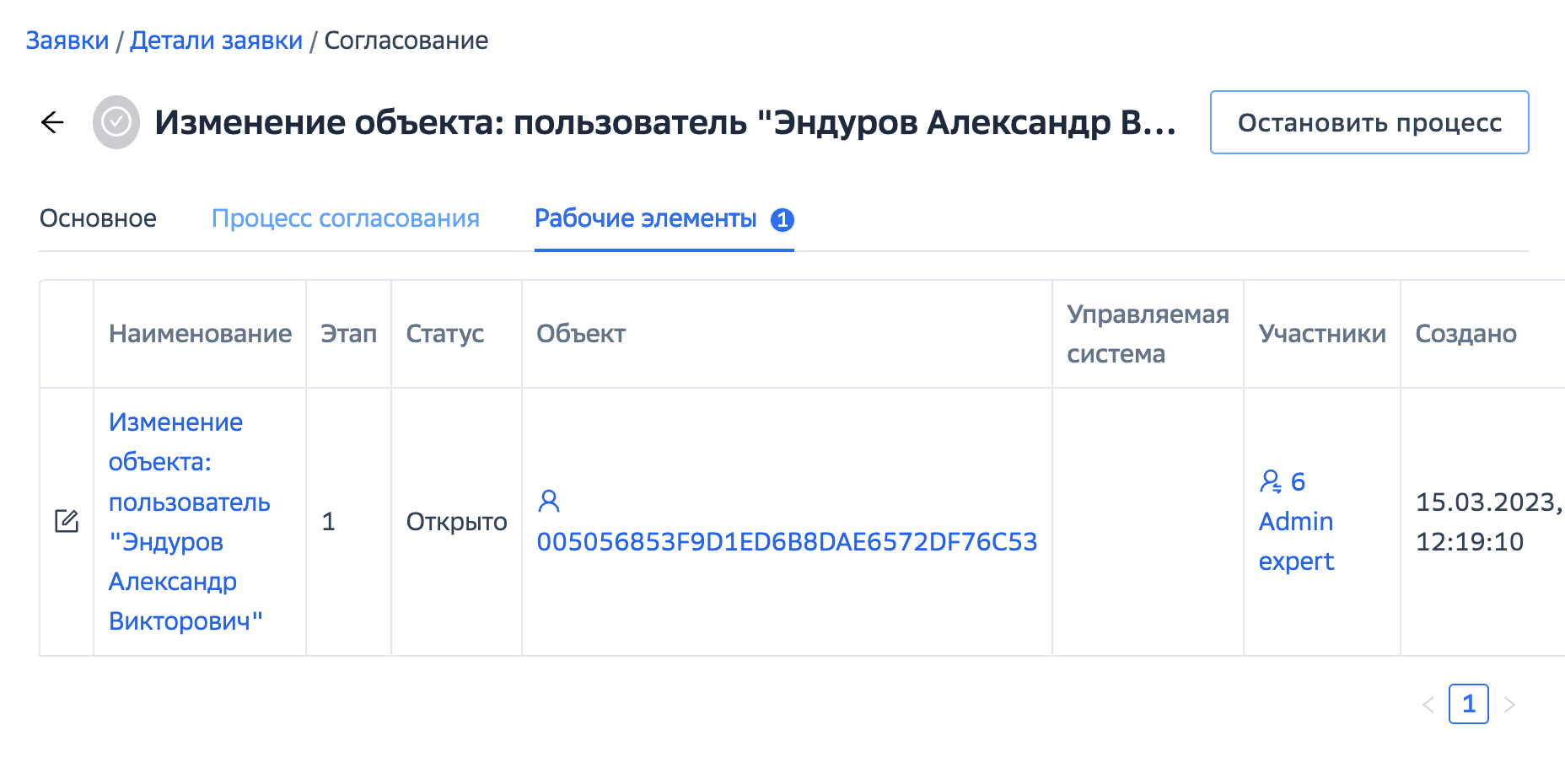Click the Наименование column header

(x=200, y=334)
